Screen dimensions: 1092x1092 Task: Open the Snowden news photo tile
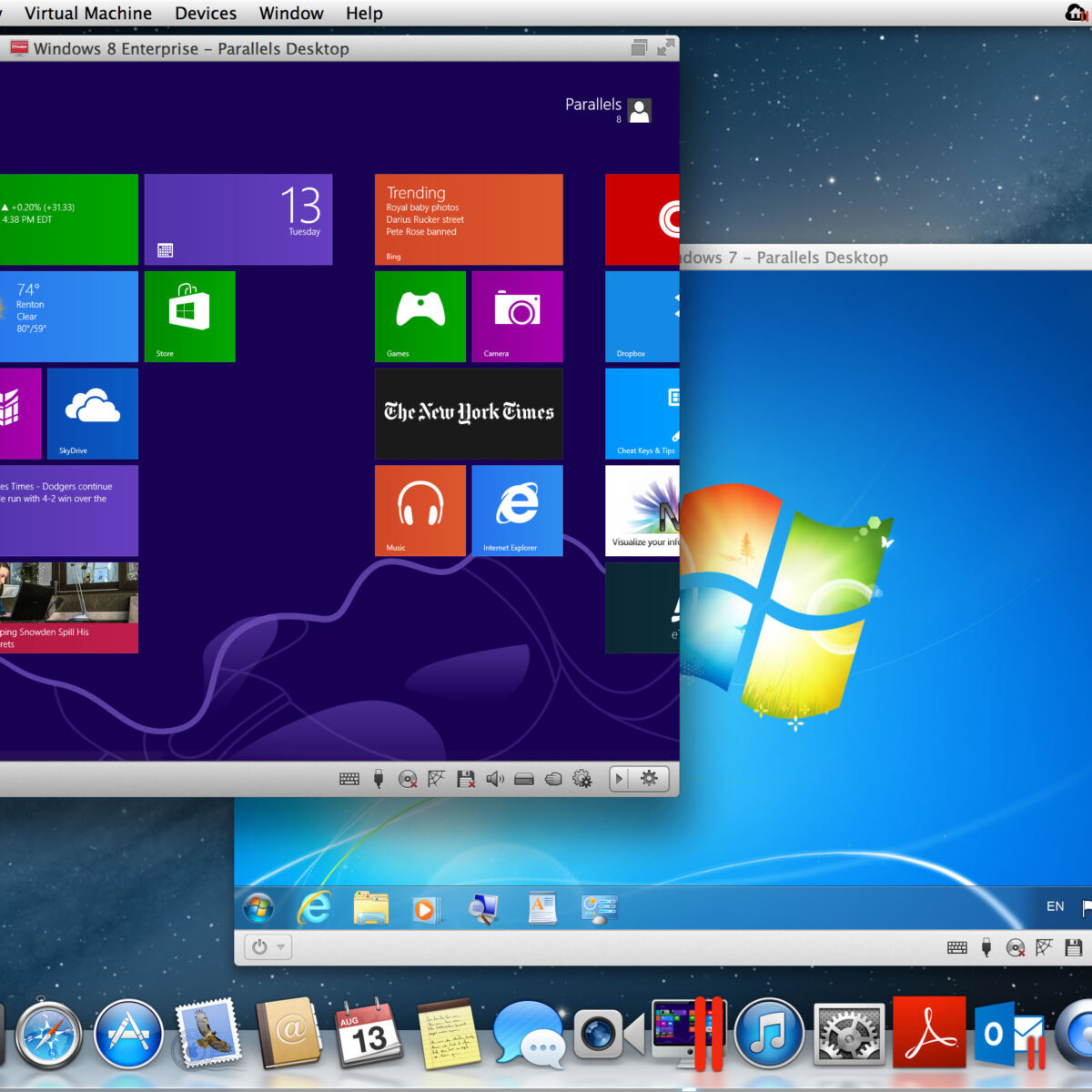(69, 608)
